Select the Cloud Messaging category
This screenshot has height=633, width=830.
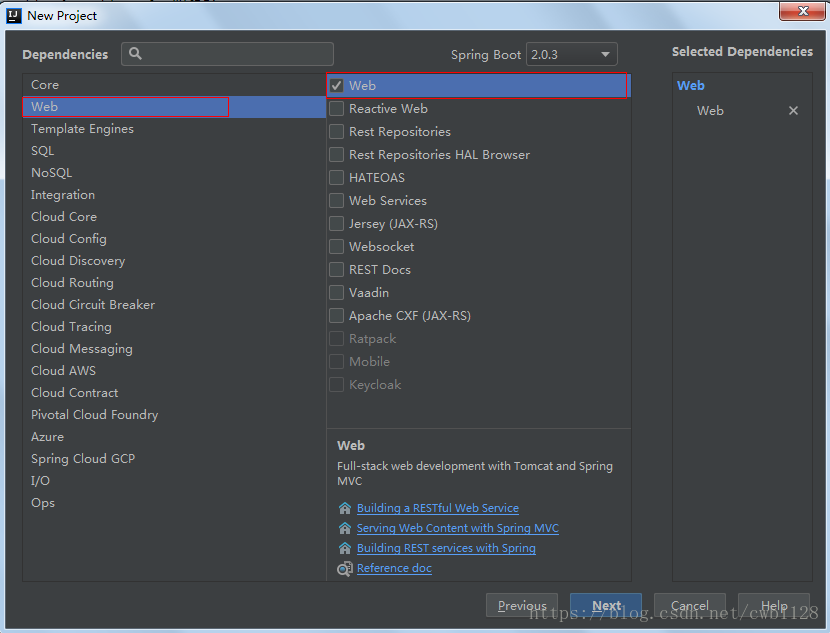click(x=174, y=349)
